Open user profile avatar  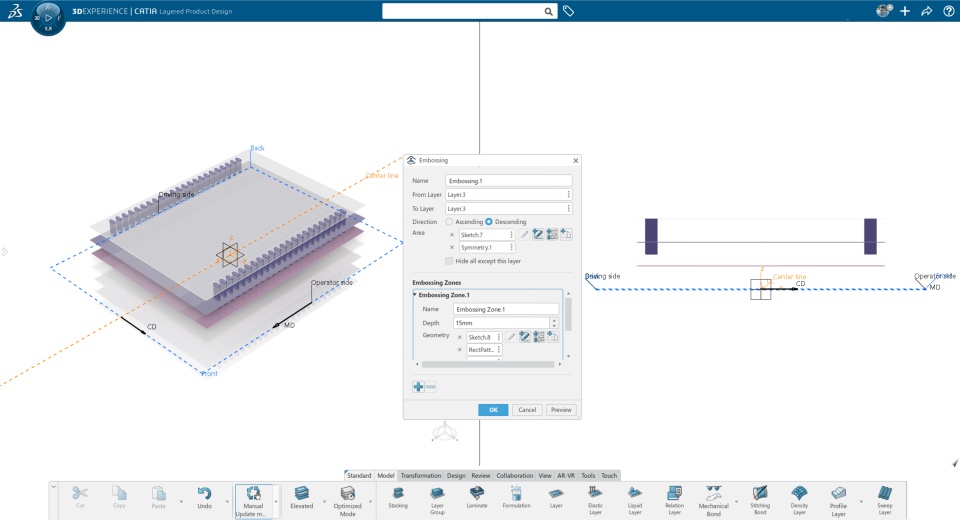pos(883,10)
